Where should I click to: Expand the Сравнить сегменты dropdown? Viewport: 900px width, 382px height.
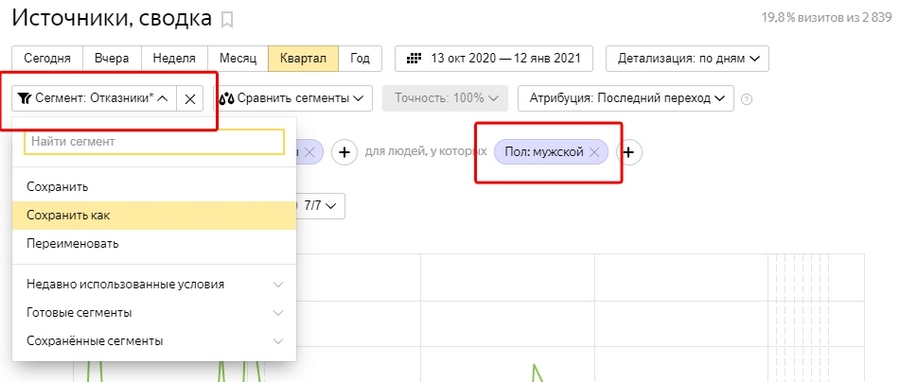coord(293,99)
